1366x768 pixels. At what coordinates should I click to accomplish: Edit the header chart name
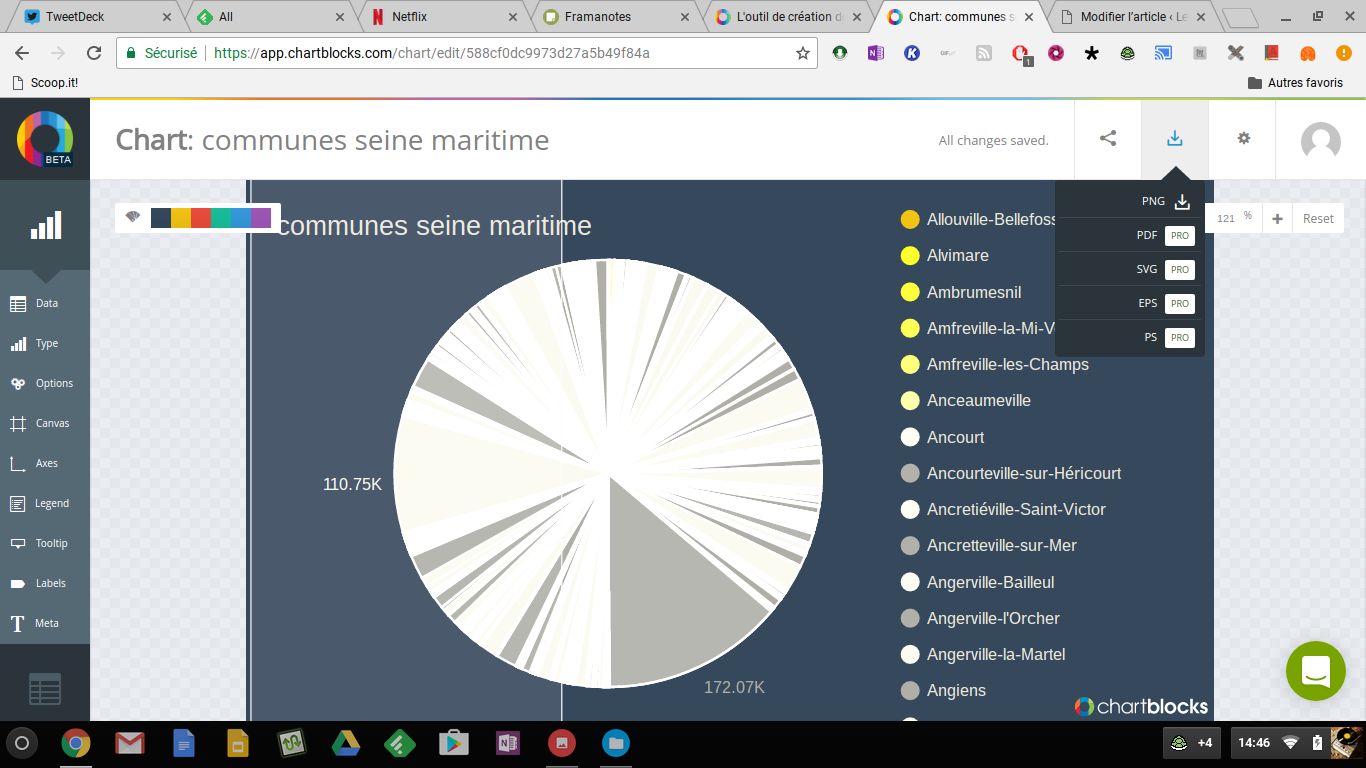(375, 140)
